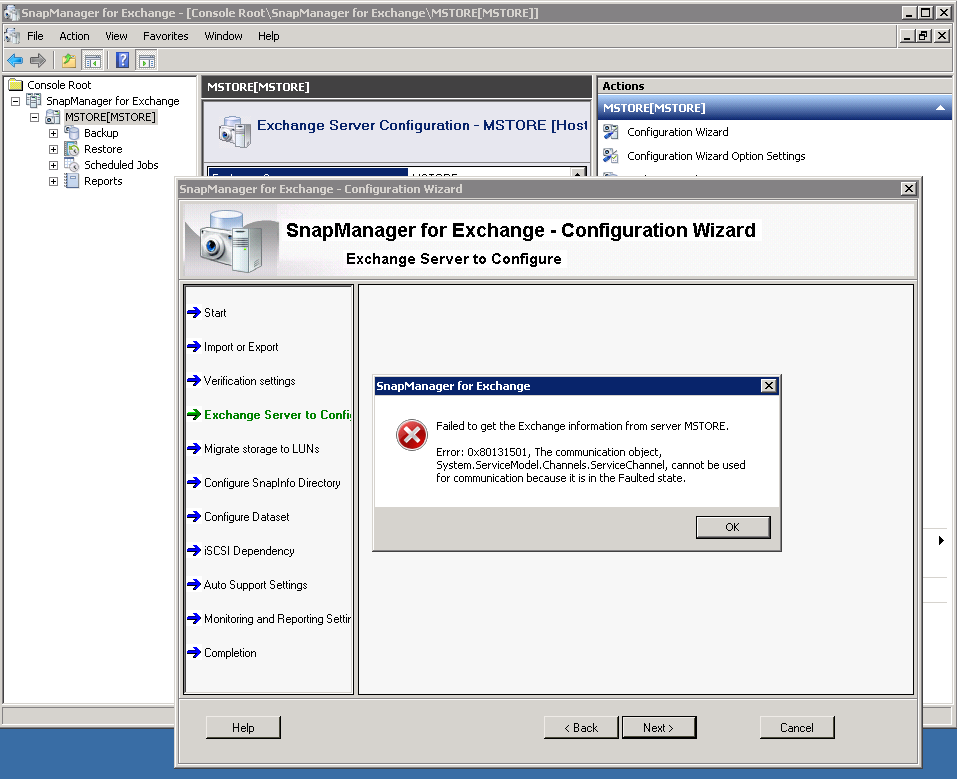Click the red error icon in dialog
This screenshot has height=779, width=957.
coord(412,435)
